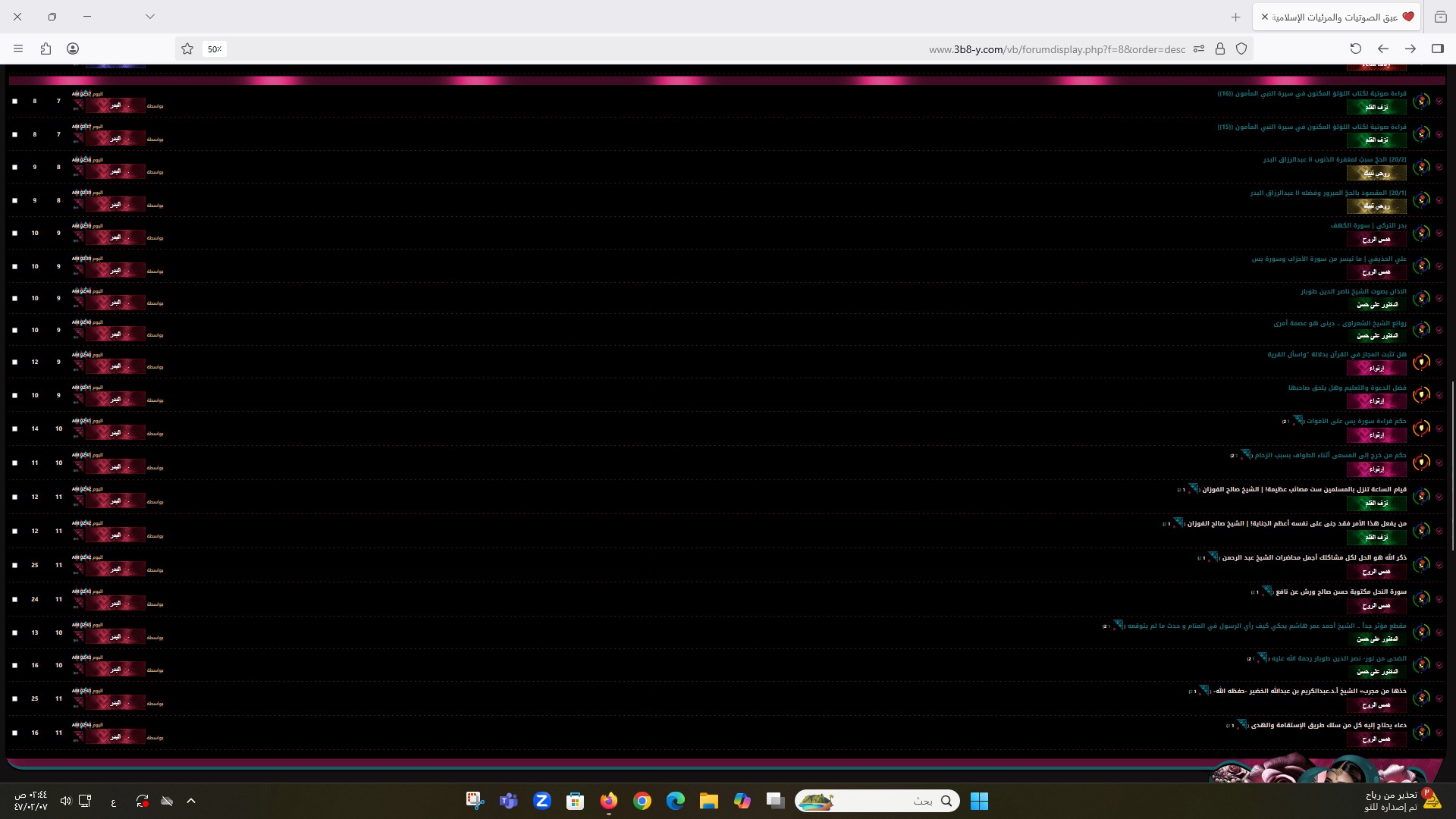The width and height of the screenshot is (1456, 819).
Task: Click the padlock site security icon
Action: (x=1220, y=49)
